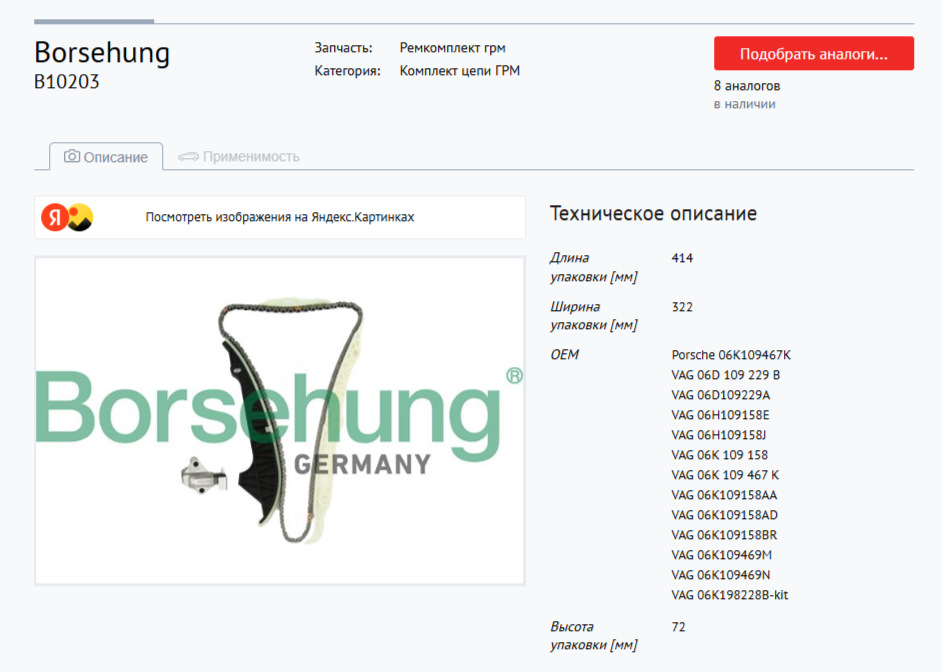The image size is (942, 672).
Task: Select OEM number VAG 06K 109 467 K
Action: point(725,475)
